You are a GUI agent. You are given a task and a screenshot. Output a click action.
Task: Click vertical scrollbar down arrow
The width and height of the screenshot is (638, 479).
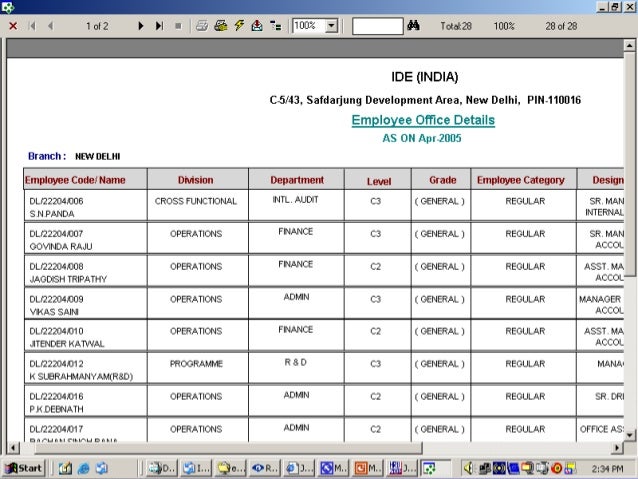(629, 435)
